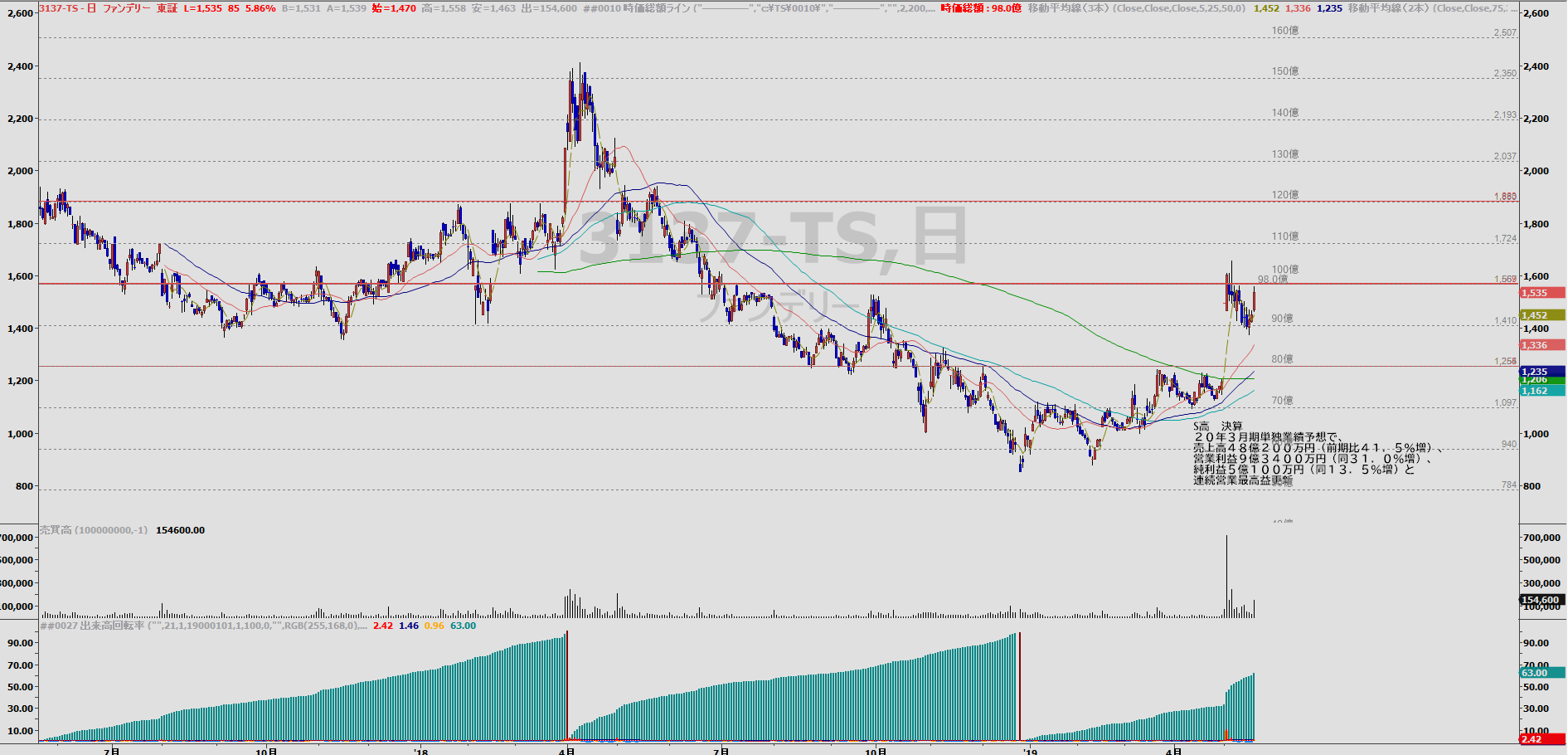1568x755 pixels.
Task: Click the '160億' market cap line label
Action: pos(1285,31)
